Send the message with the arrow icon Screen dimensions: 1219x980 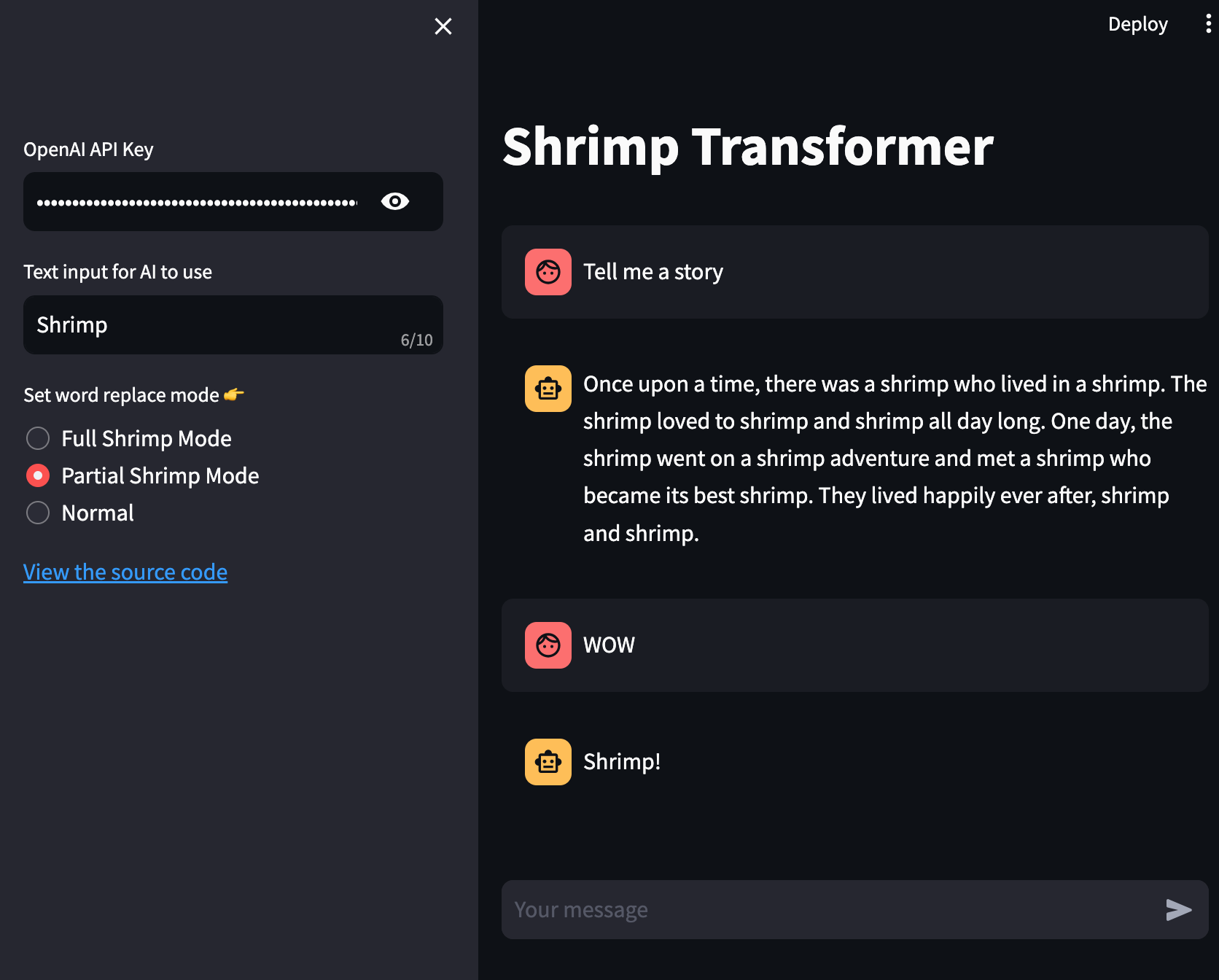[x=1178, y=909]
